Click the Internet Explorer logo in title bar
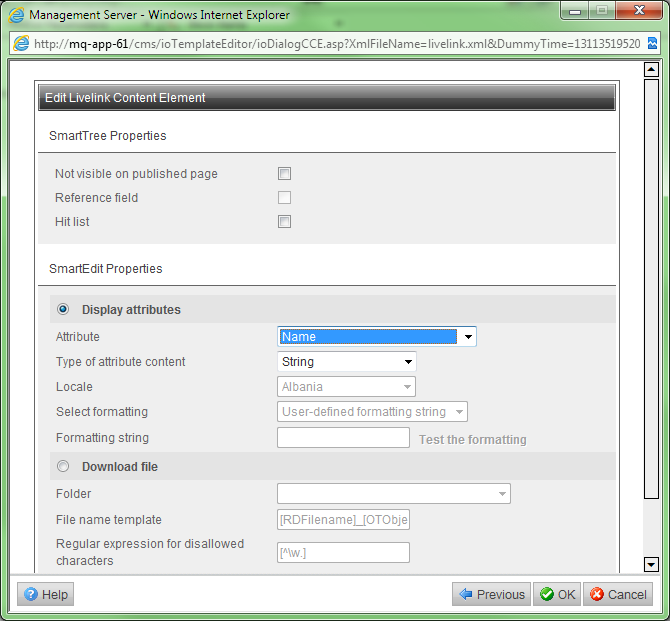 coord(17,15)
